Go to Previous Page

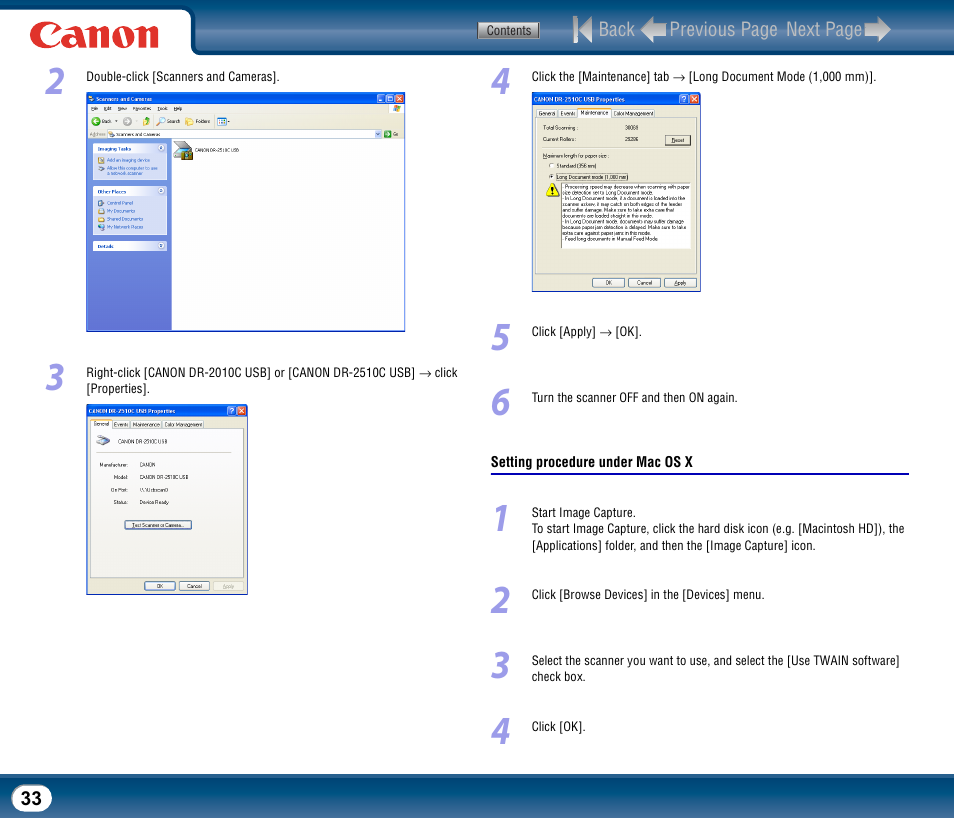[723, 29]
